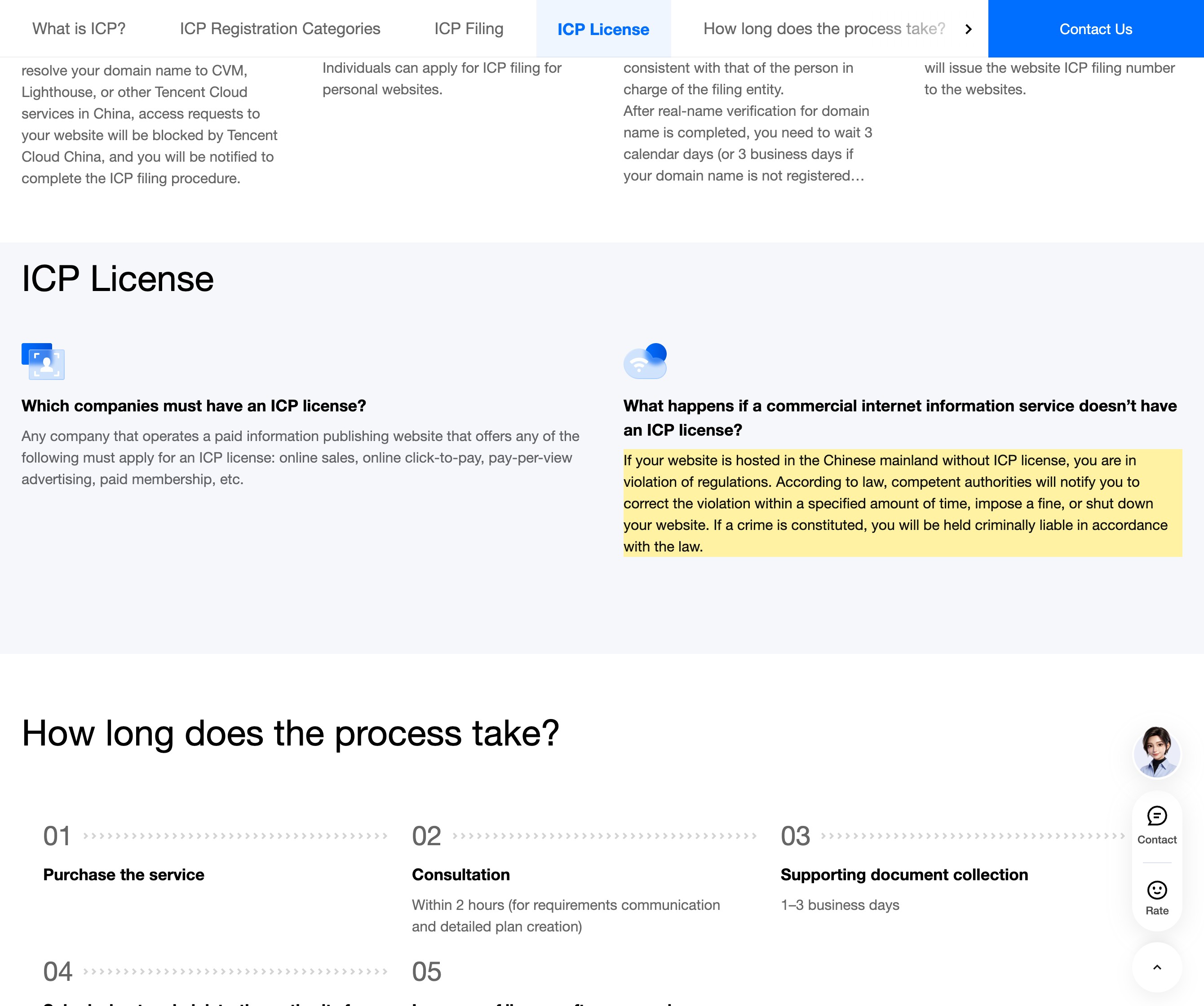The image size is (1204, 1006).
Task: Click 'complete the ICP filing procedure.' text
Action: click(x=131, y=179)
